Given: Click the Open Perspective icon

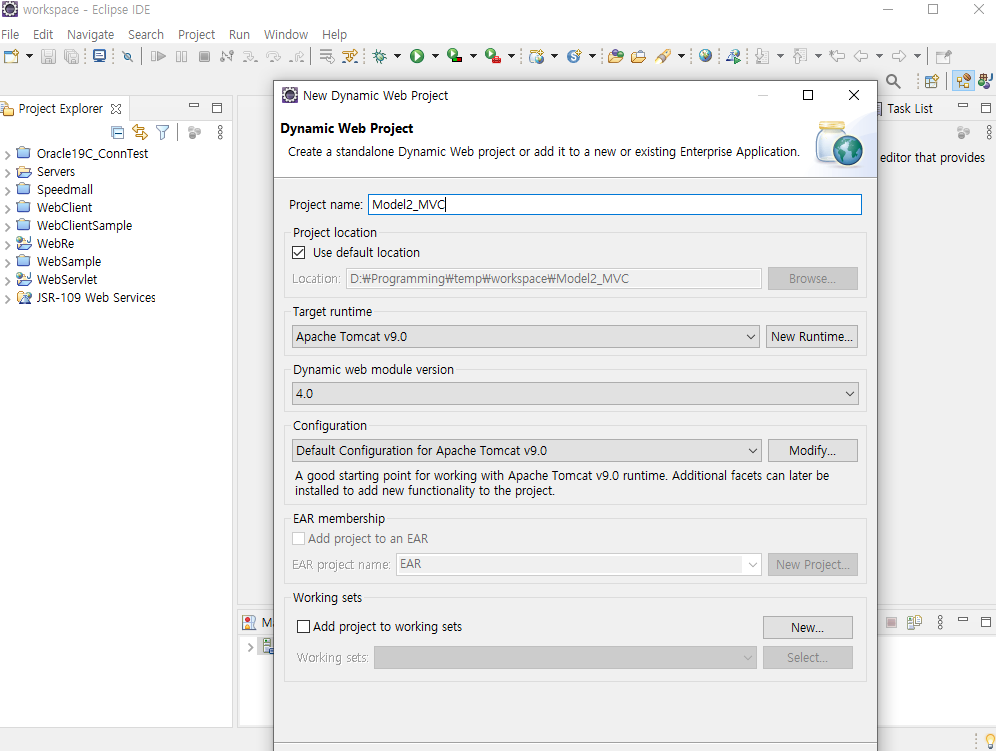Looking at the screenshot, I should click(932, 81).
